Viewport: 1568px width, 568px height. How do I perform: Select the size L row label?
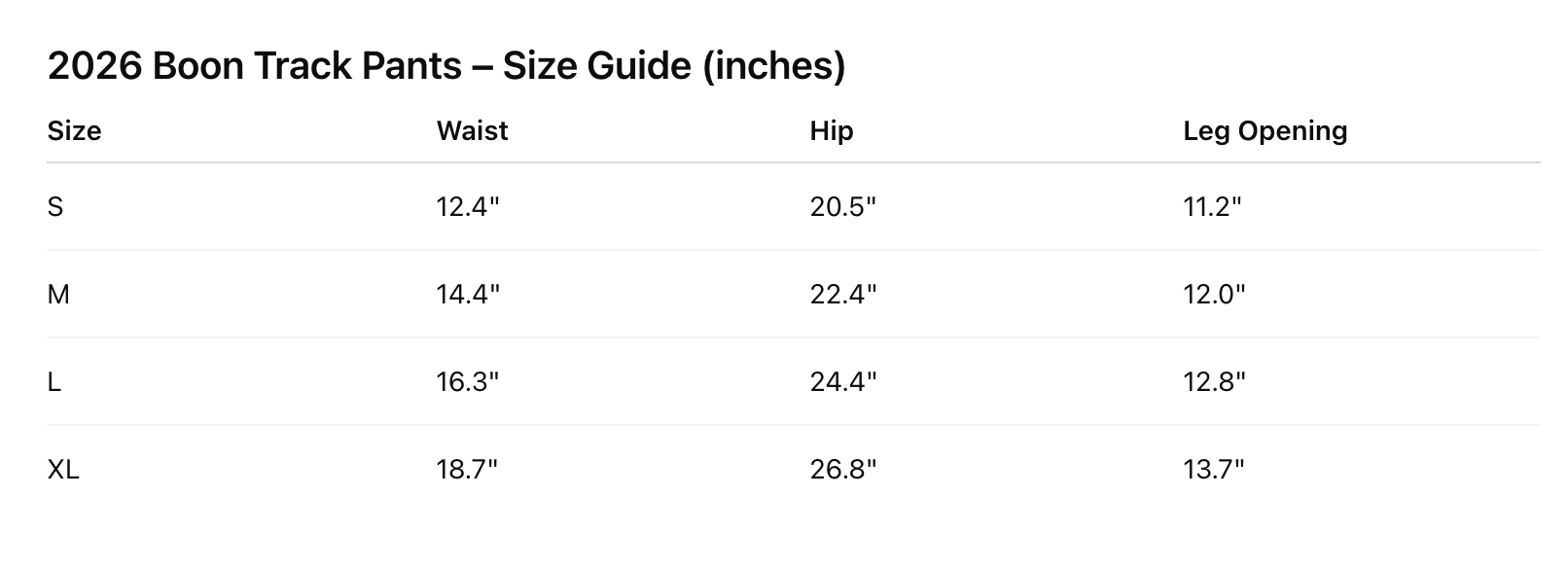(54, 381)
